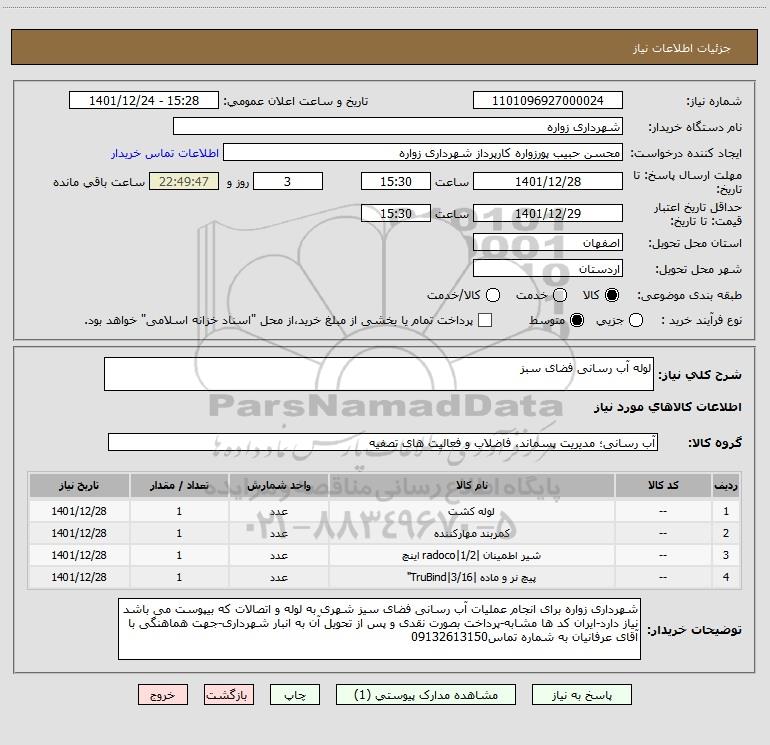Select the خدمت radio button

pos(560,295)
